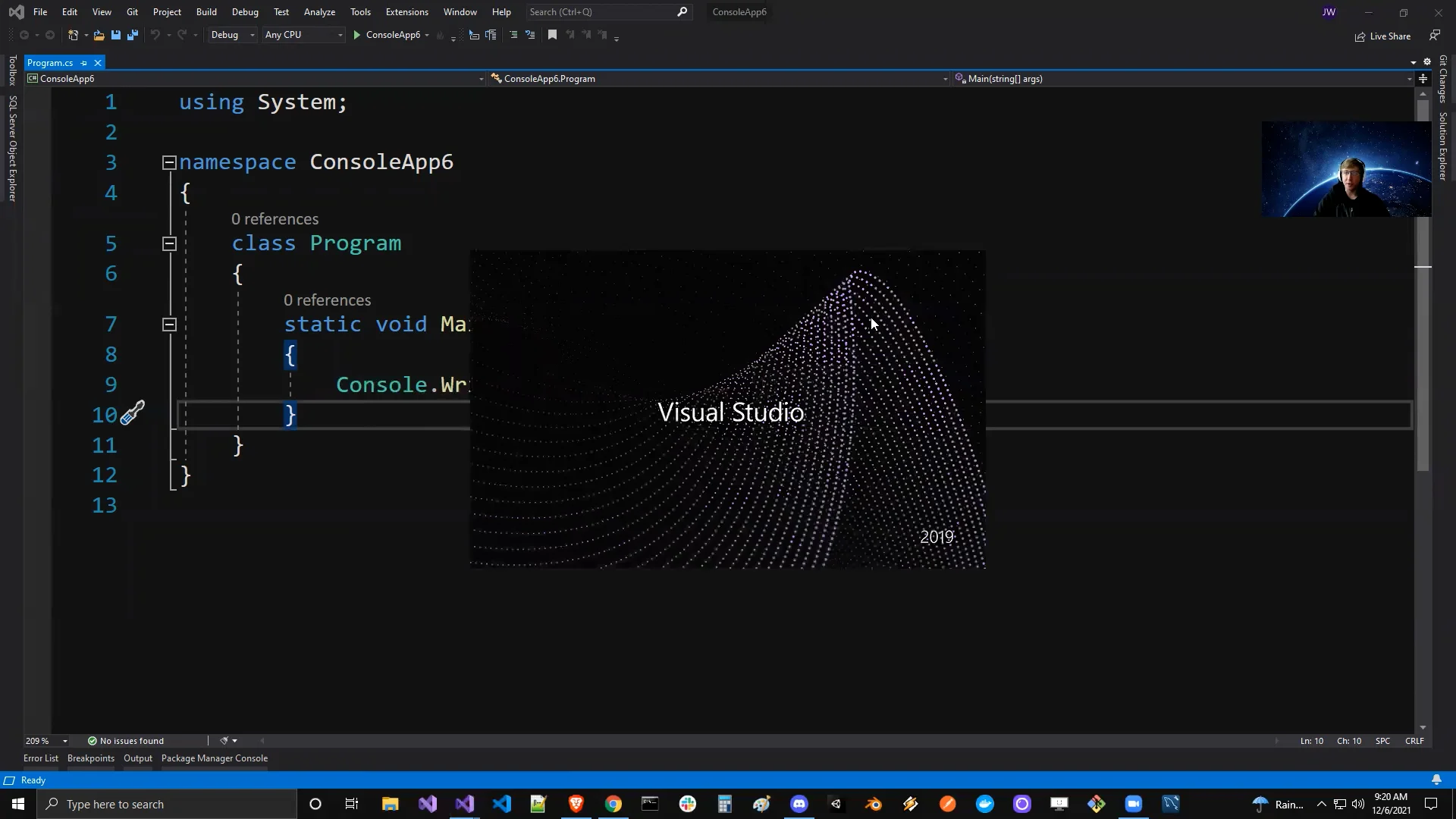Open the Extensions menu
The height and width of the screenshot is (819, 1456).
(406, 12)
